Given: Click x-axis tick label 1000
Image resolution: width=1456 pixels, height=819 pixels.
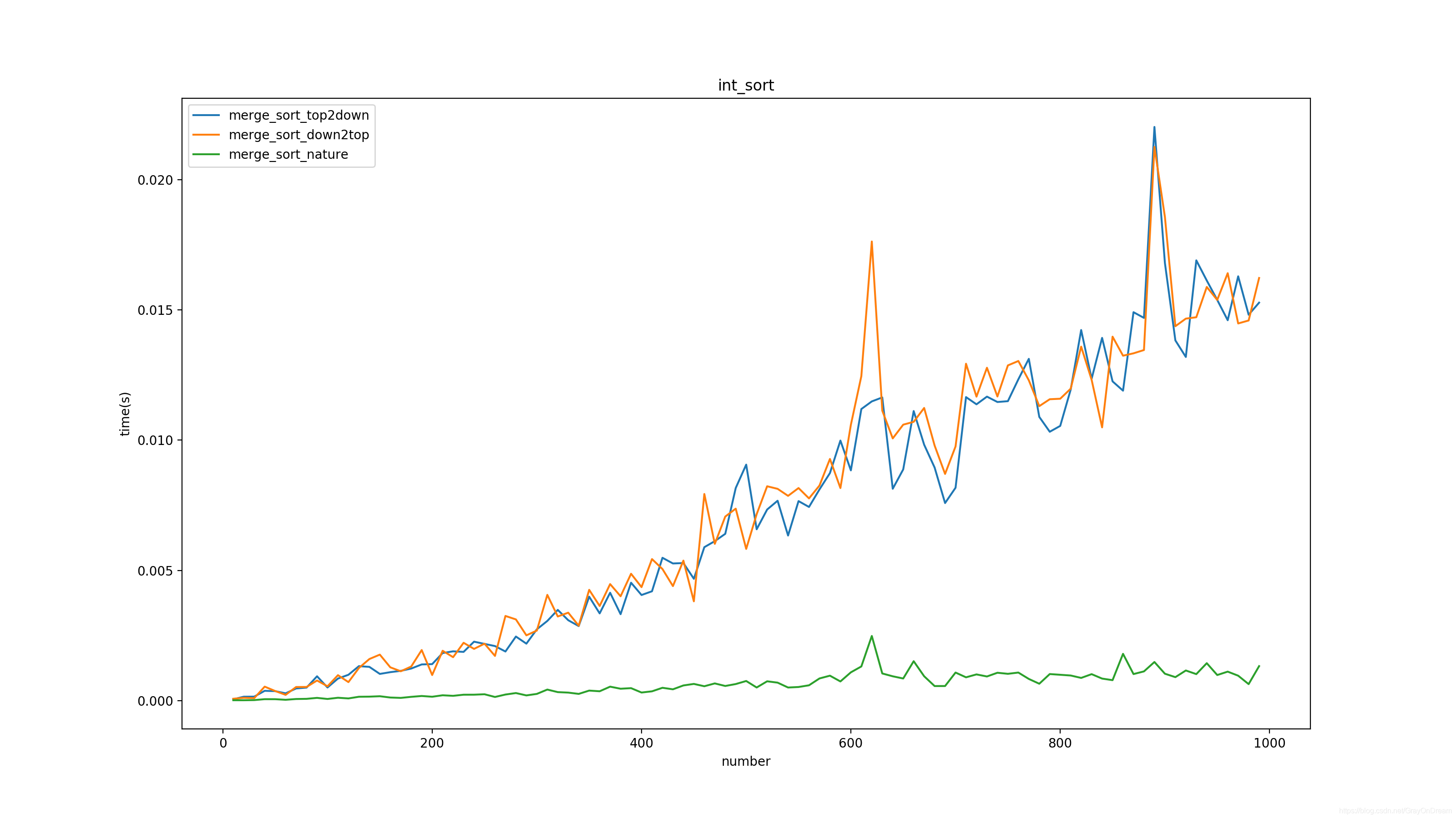Looking at the screenshot, I should (1269, 743).
